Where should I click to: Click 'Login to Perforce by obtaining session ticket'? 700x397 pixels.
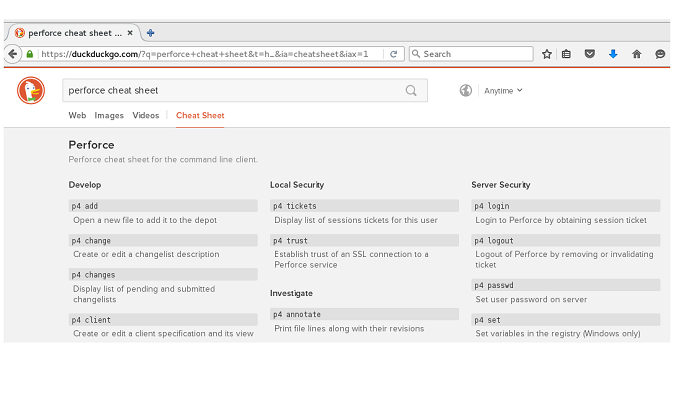(561, 220)
